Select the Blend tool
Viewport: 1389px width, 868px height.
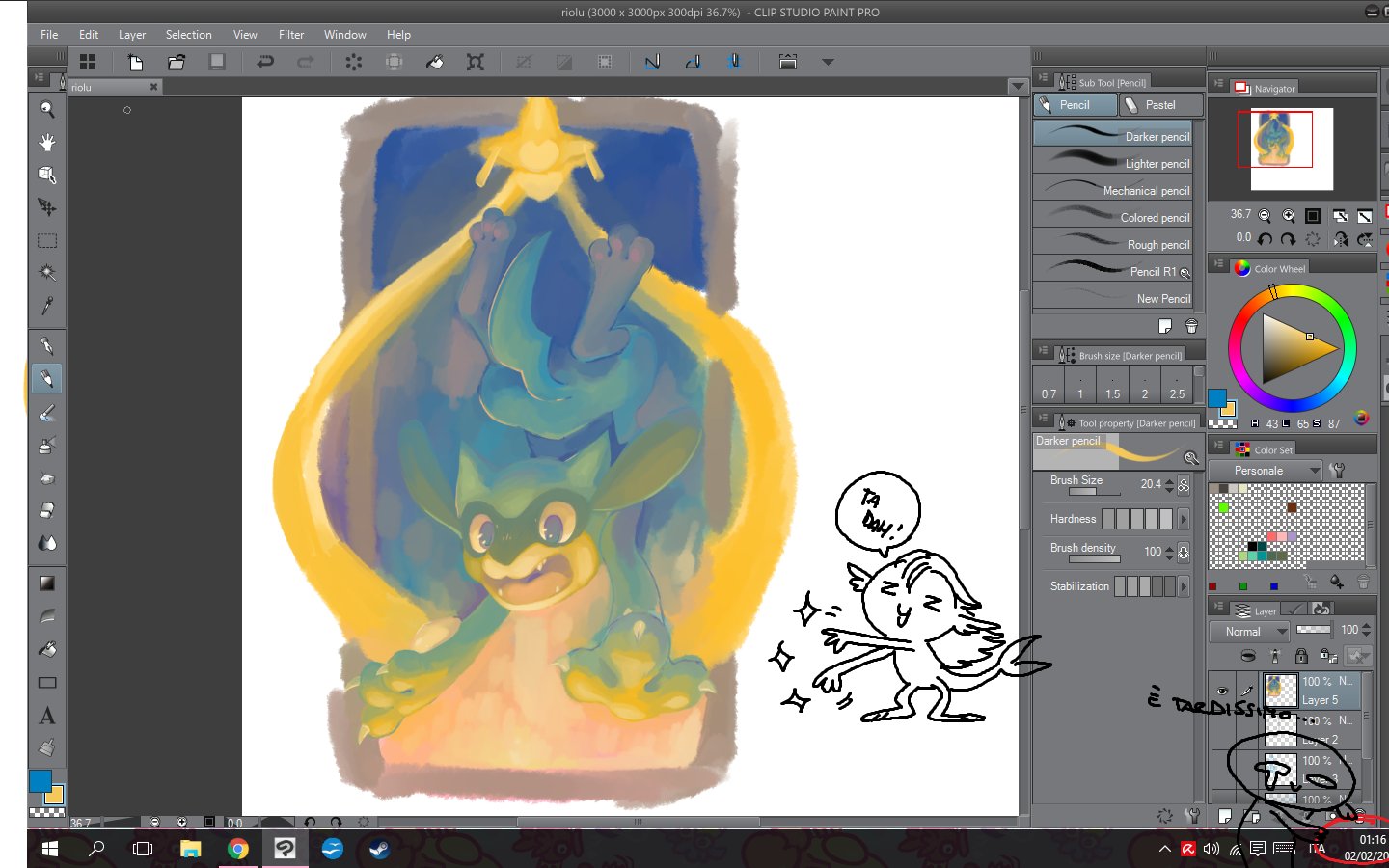pyautogui.click(x=46, y=543)
